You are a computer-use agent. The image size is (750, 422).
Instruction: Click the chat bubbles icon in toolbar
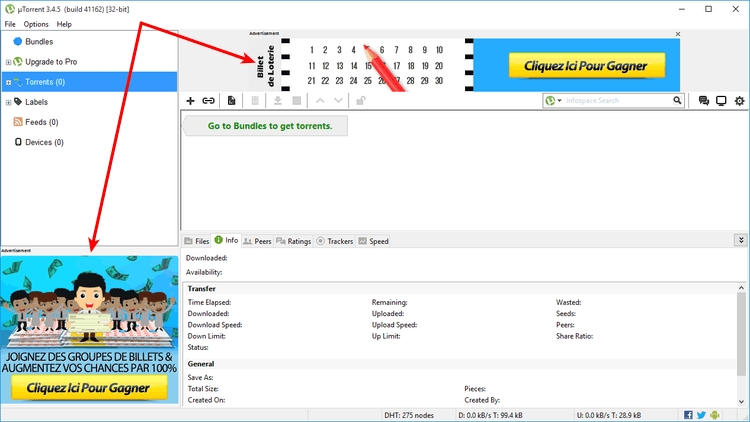pos(704,101)
